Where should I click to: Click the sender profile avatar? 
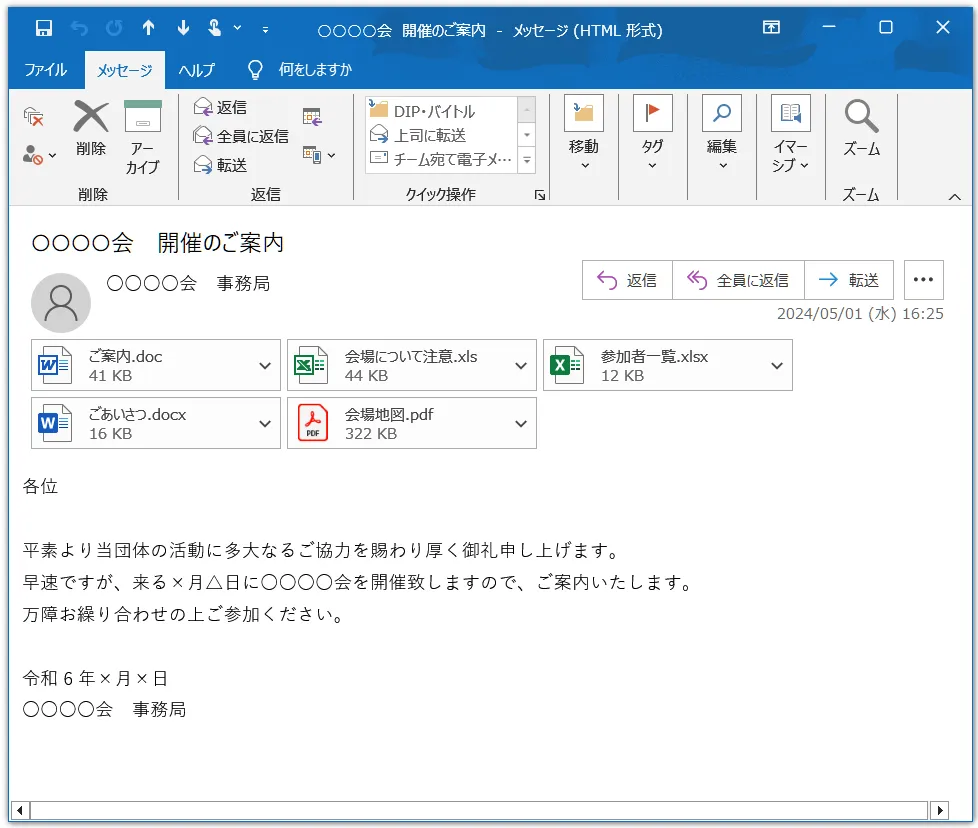(x=61, y=302)
